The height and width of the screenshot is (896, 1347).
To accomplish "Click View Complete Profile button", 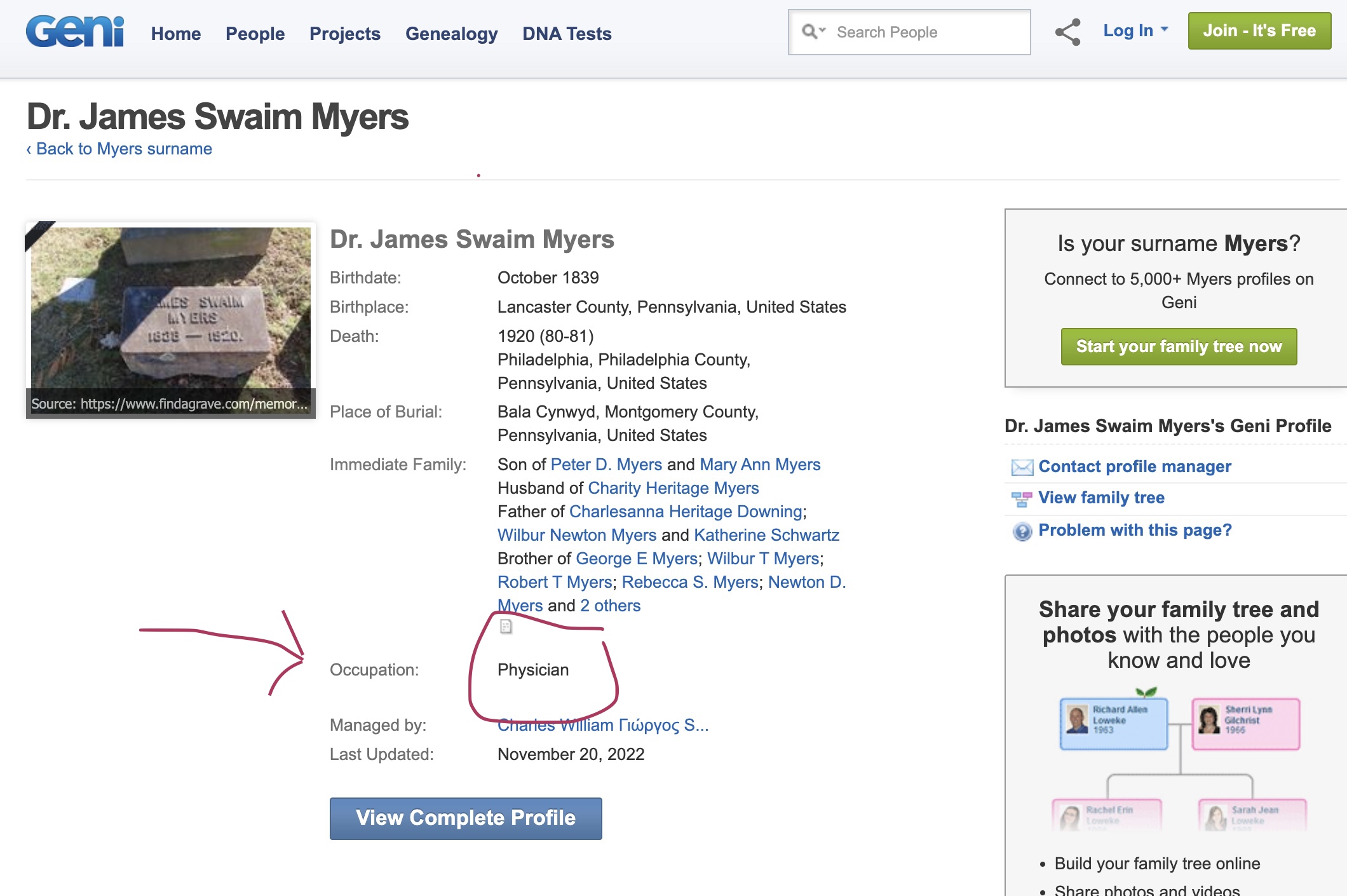I will [465, 818].
